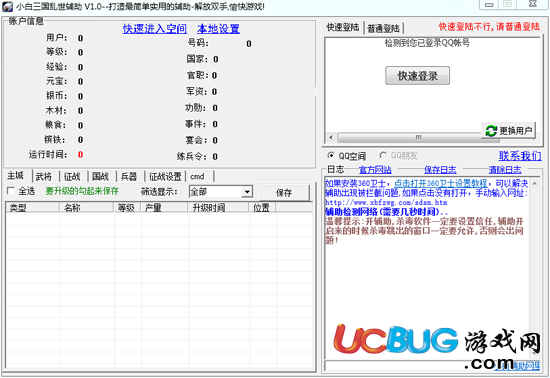The width and height of the screenshot is (550, 378).
Task: Select the QQ空间 radio button
Action: point(331,155)
